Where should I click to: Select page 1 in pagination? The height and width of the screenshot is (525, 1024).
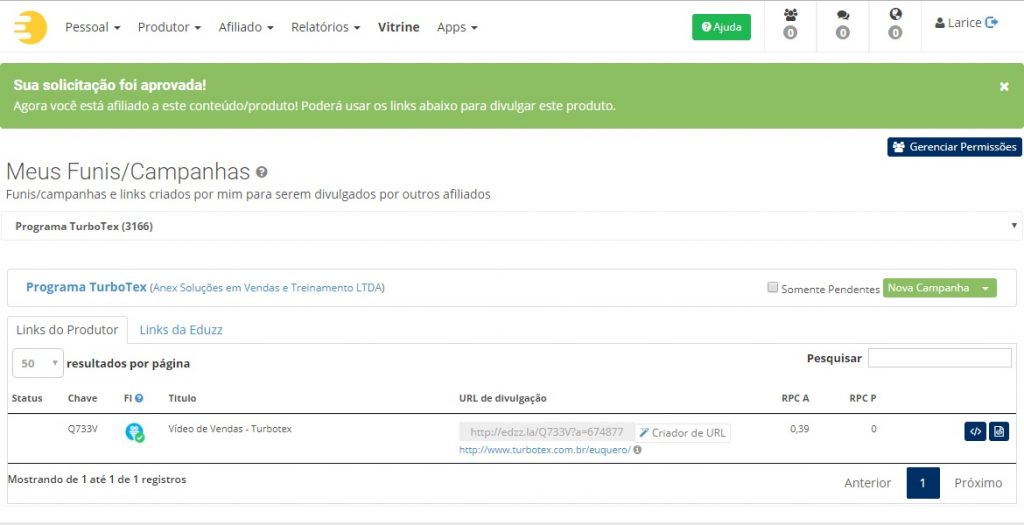[x=923, y=483]
